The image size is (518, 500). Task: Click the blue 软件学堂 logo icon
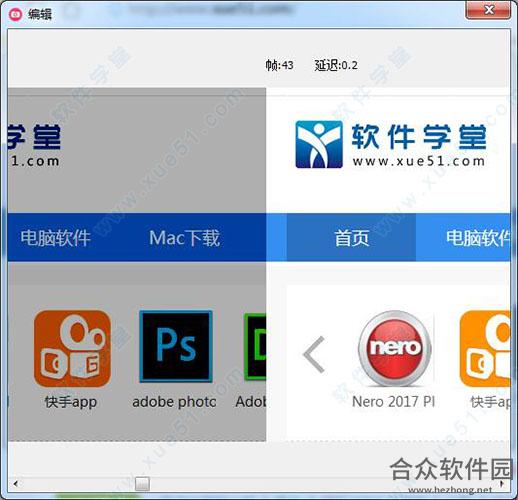click(319, 144)
